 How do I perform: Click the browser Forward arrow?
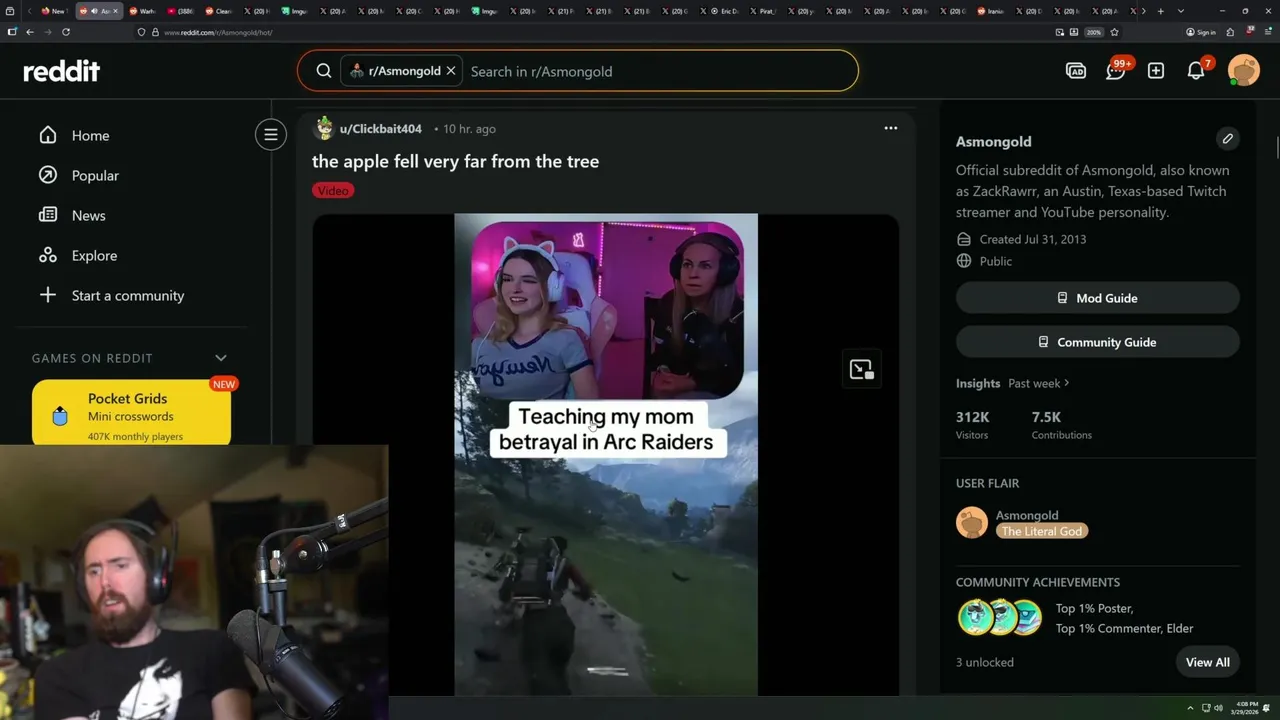pyautogui.click(x=48, y=32)
